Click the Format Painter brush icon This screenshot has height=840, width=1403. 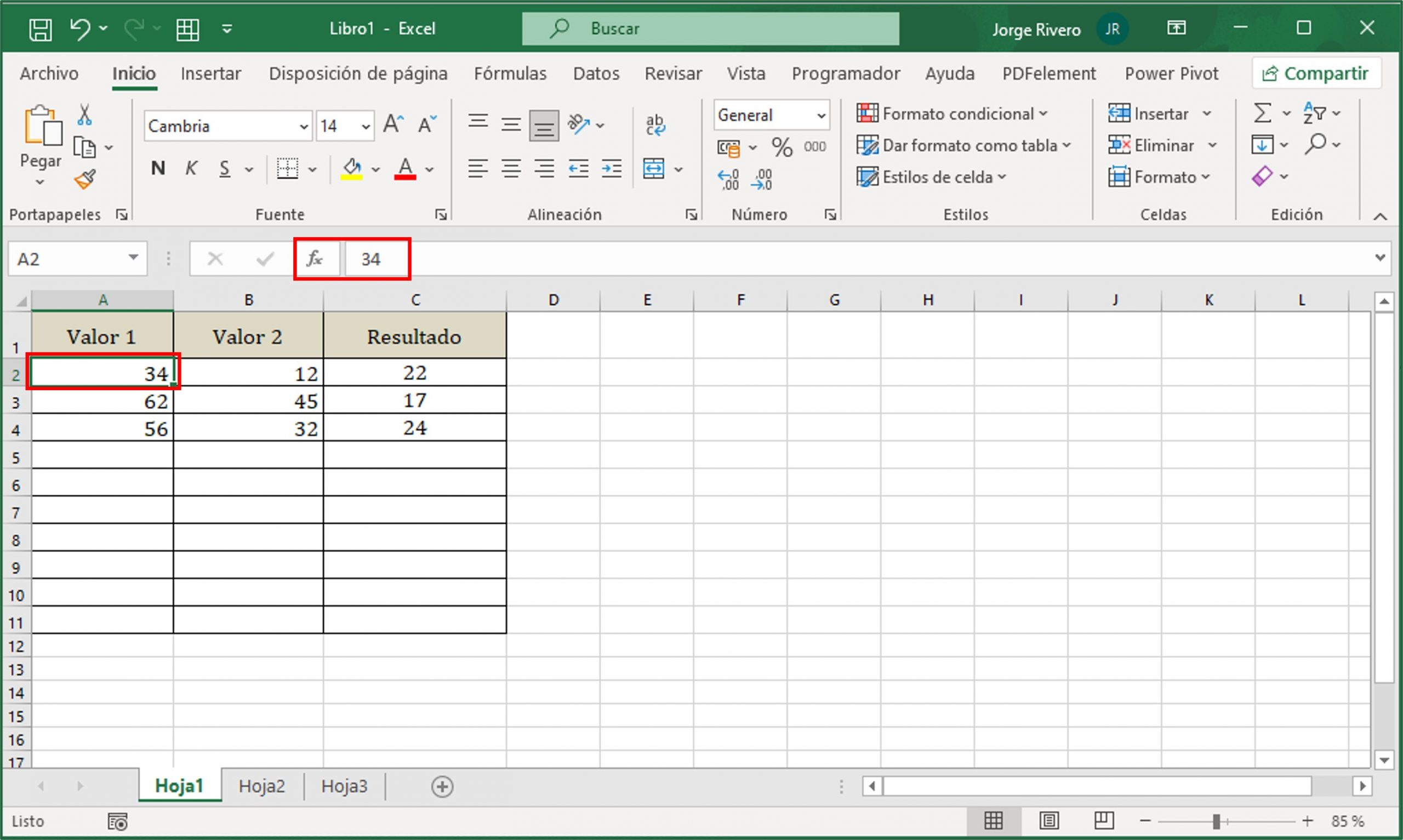(85, 180)
